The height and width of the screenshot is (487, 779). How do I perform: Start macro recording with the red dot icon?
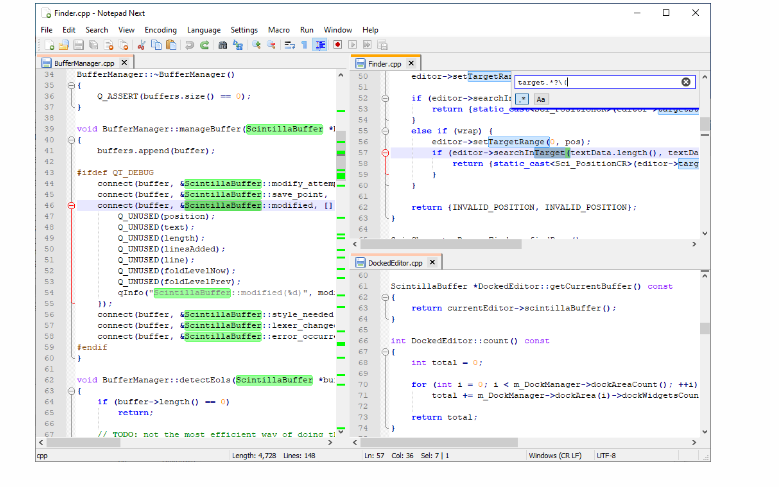coord(338,45)
